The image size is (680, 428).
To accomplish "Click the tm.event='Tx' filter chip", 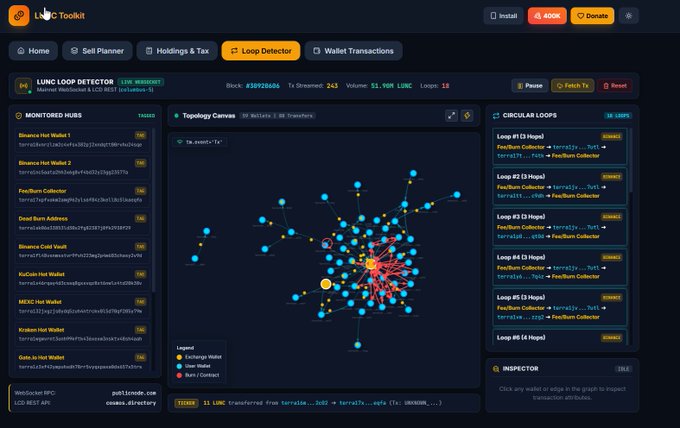I will pyautogui.click(x=200, y=142).
